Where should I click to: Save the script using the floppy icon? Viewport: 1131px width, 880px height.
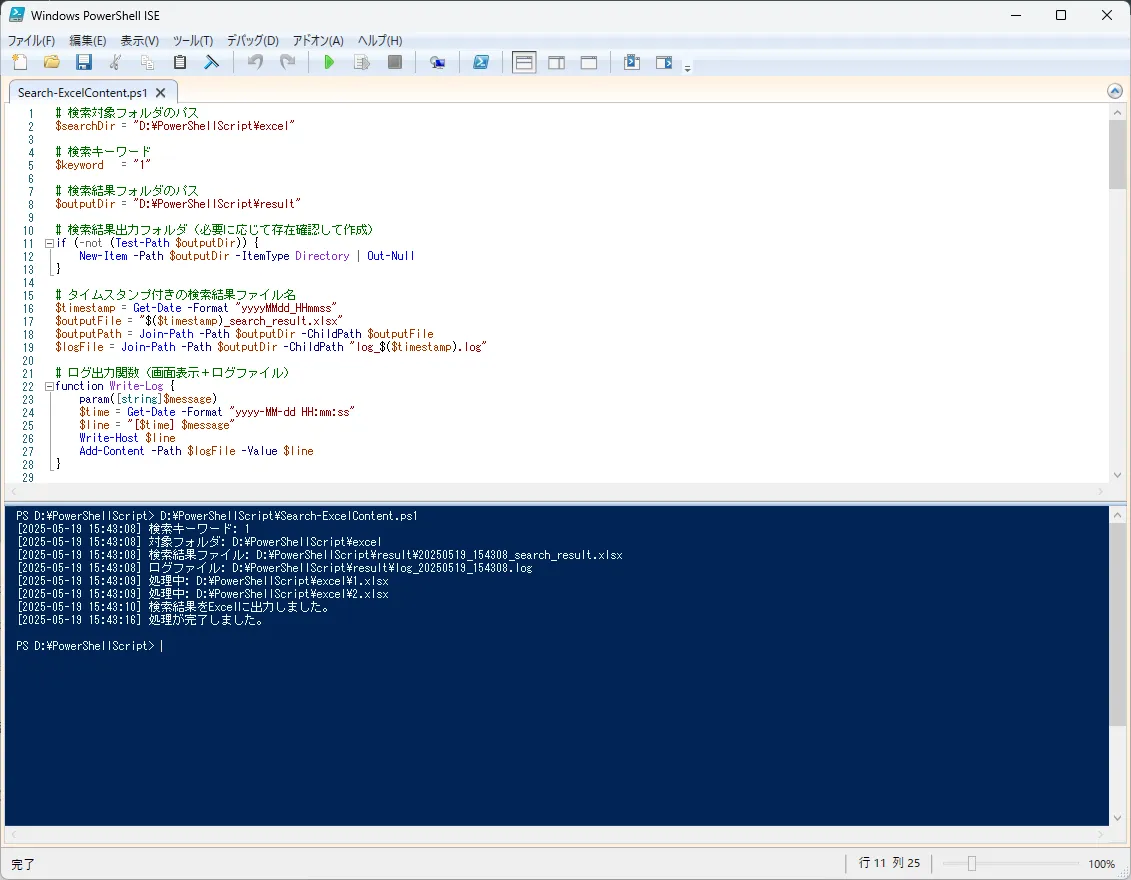click(x=84, y=62)
